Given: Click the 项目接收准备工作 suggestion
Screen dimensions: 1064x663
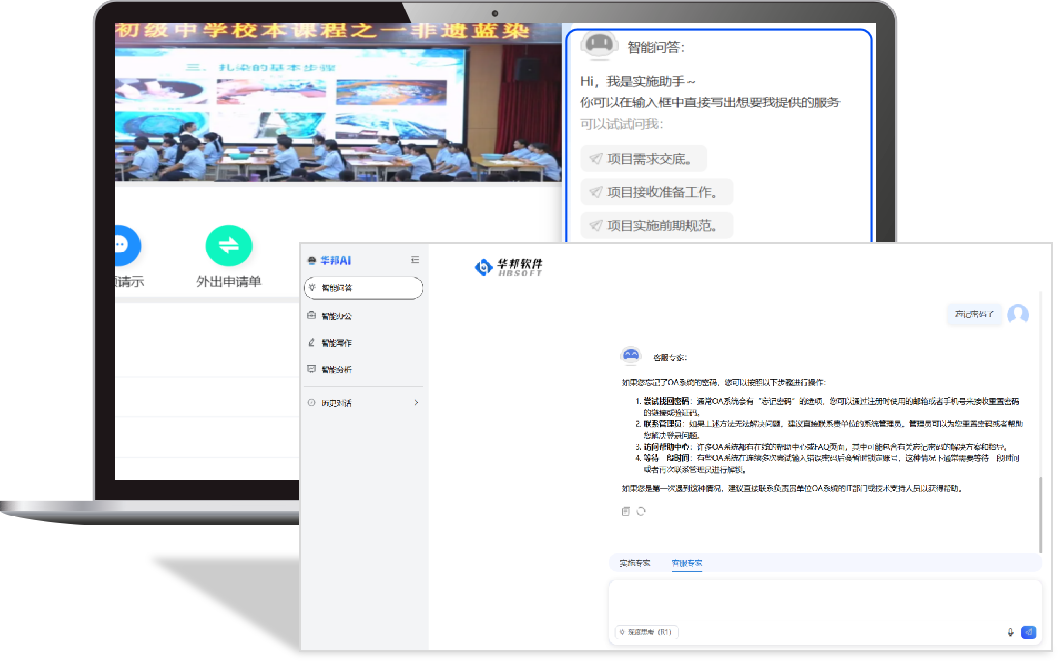Looking at the screenshot, I should pos(654,191).
